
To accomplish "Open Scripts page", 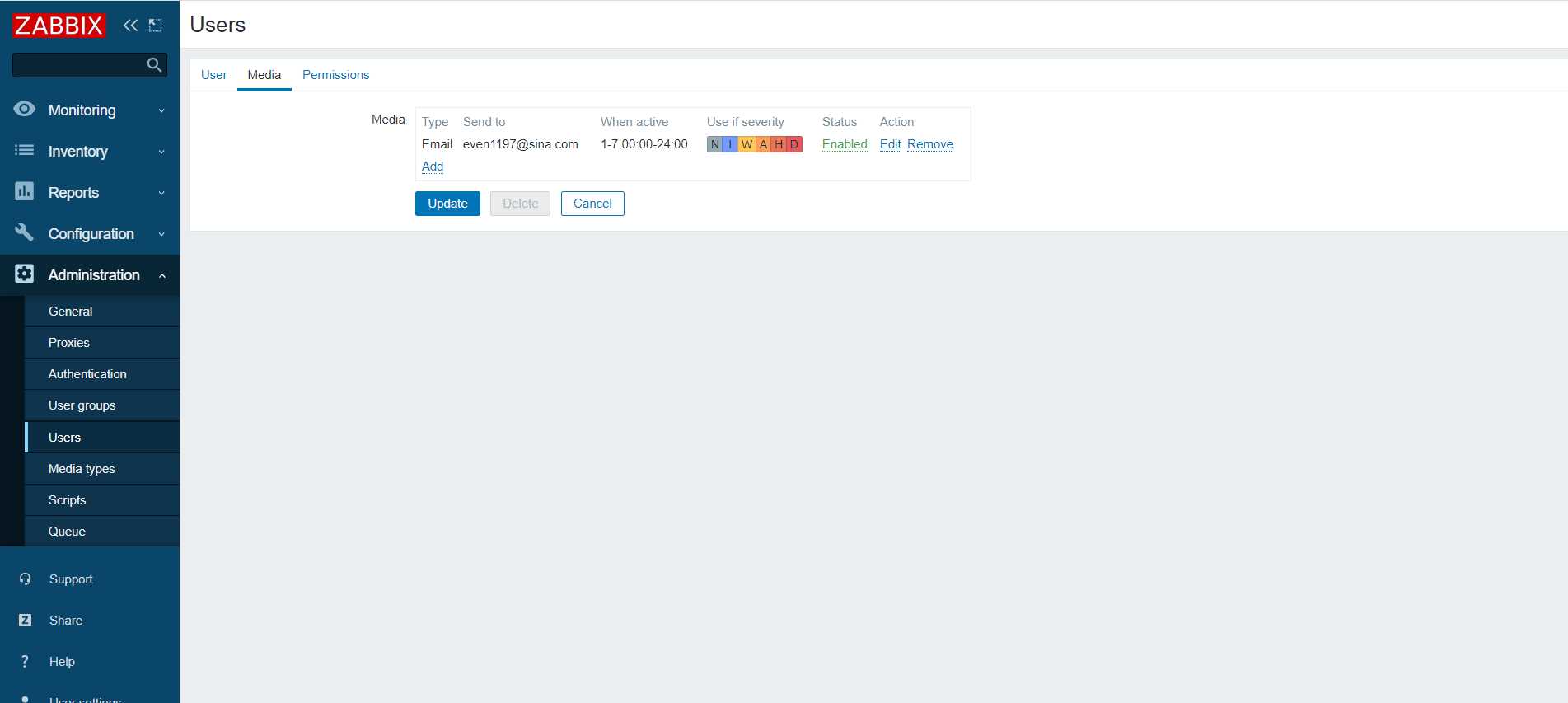I will pos(102,500).
